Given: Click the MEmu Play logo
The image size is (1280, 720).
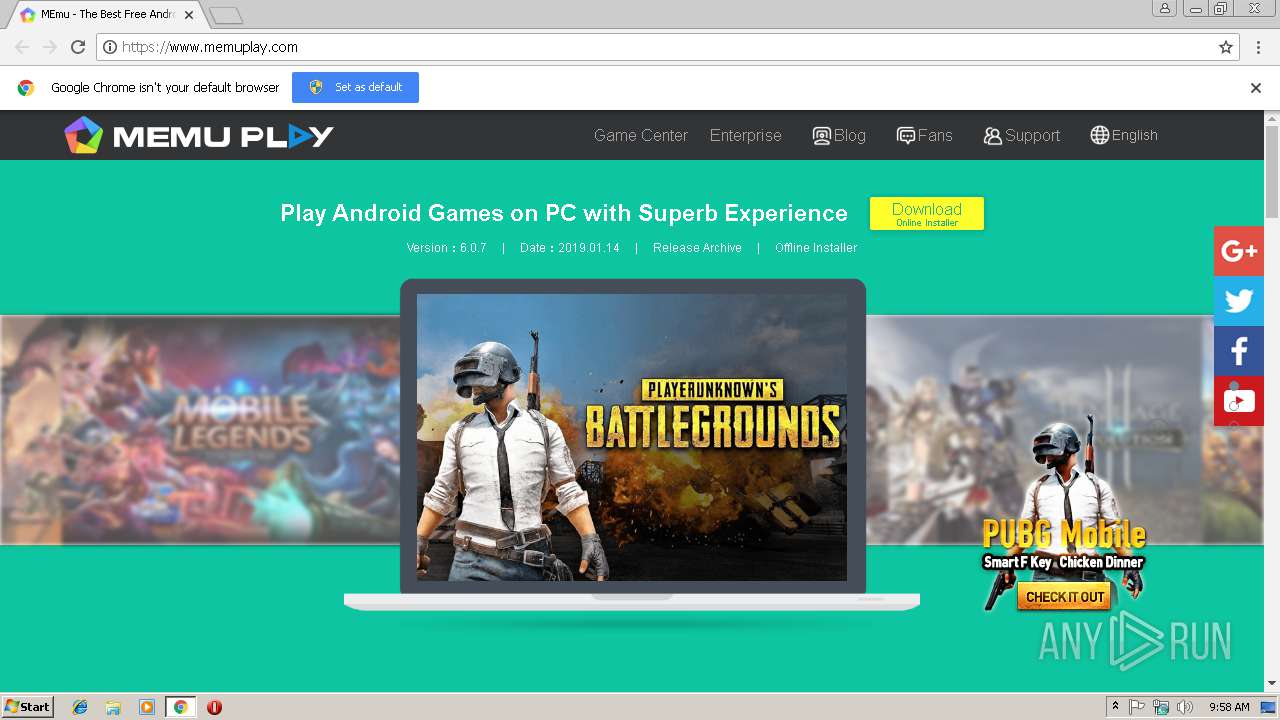Looking at the screenshot, I should tap(199, 135).
